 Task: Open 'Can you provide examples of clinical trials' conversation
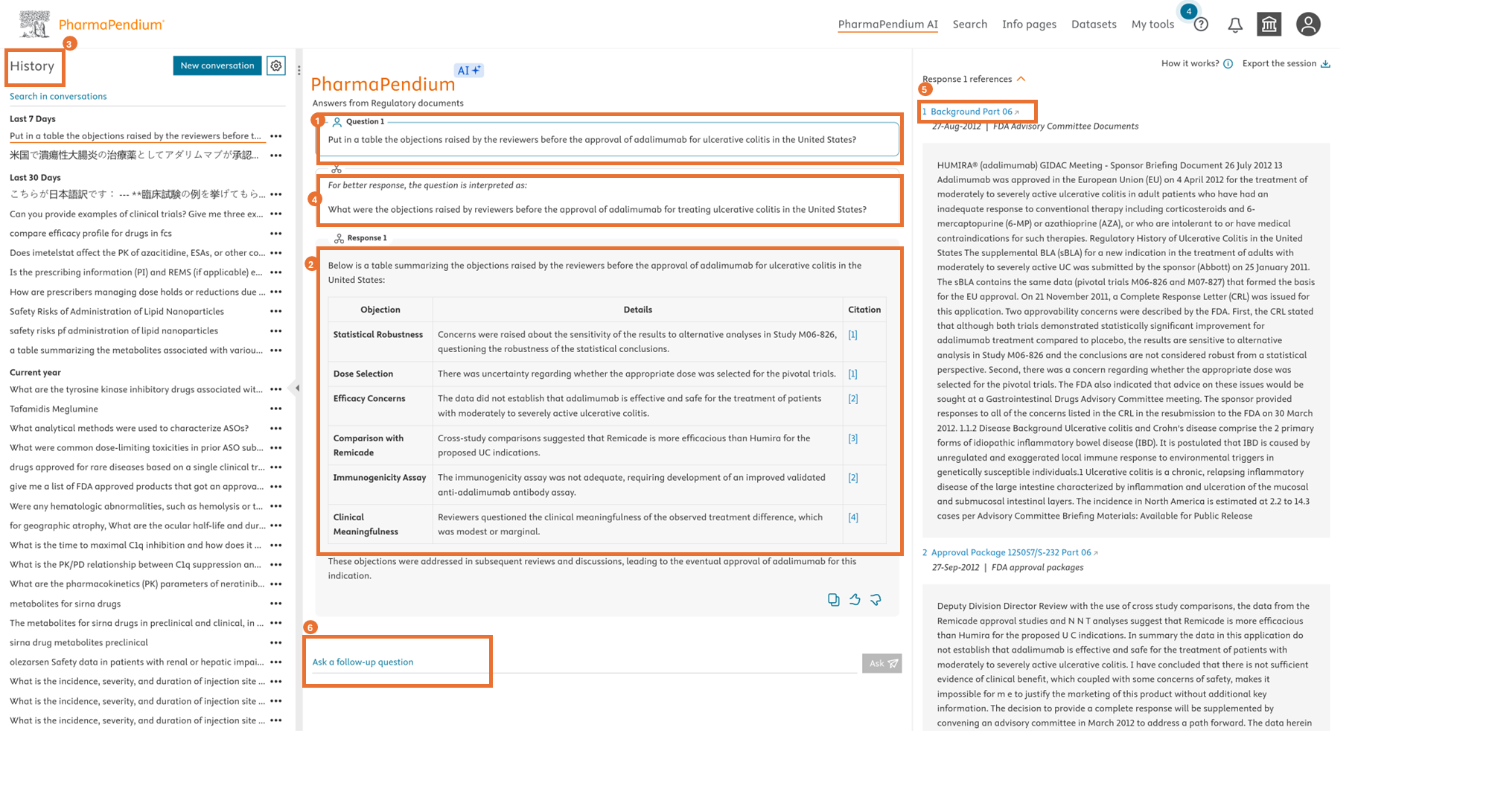[x=136, y=214]
